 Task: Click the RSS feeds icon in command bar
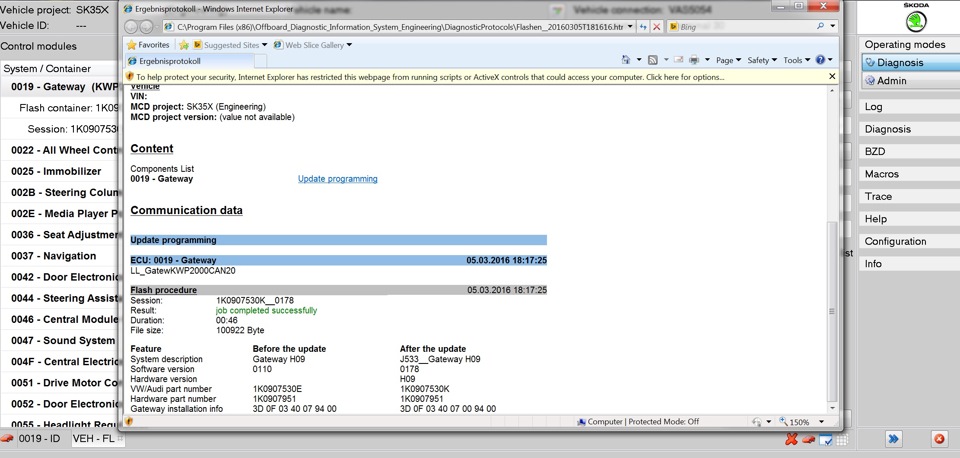652,60
